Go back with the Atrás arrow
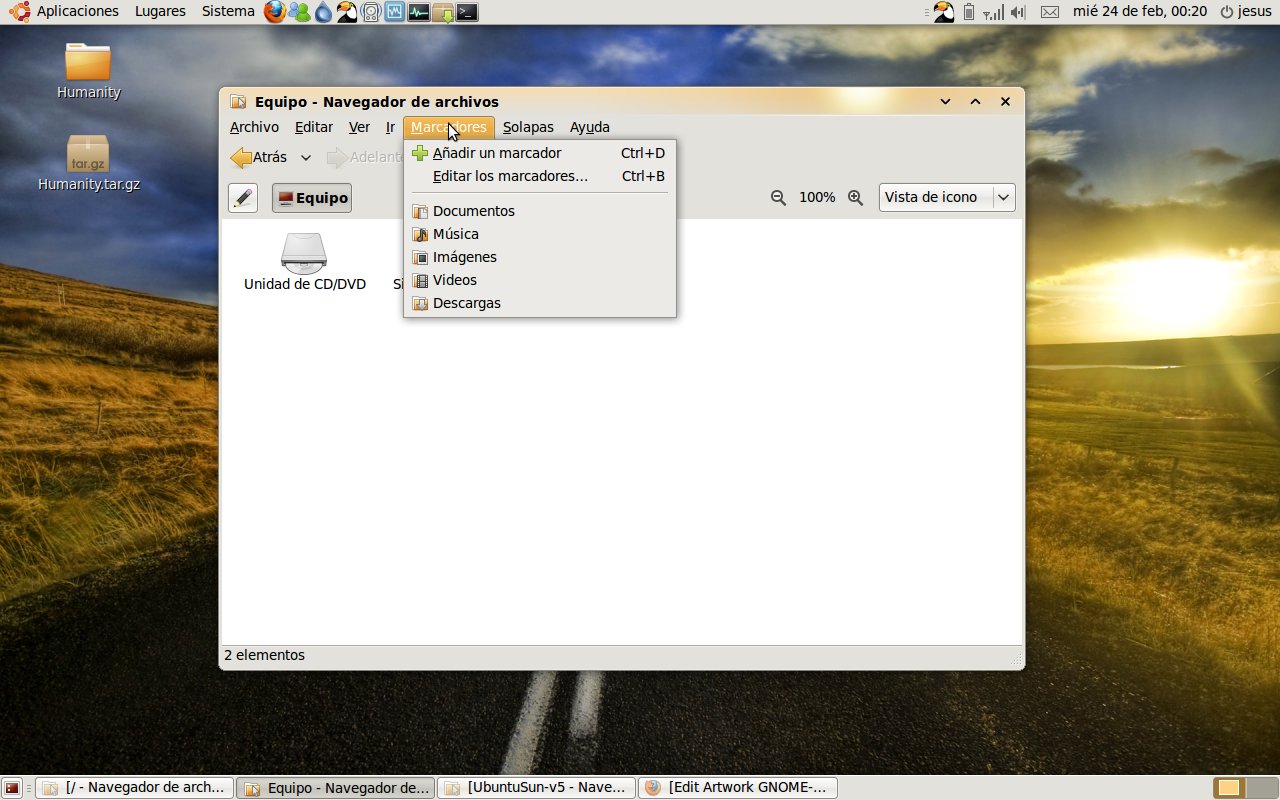Screen dimensions: 1280x800 click(x=259, y=157)
